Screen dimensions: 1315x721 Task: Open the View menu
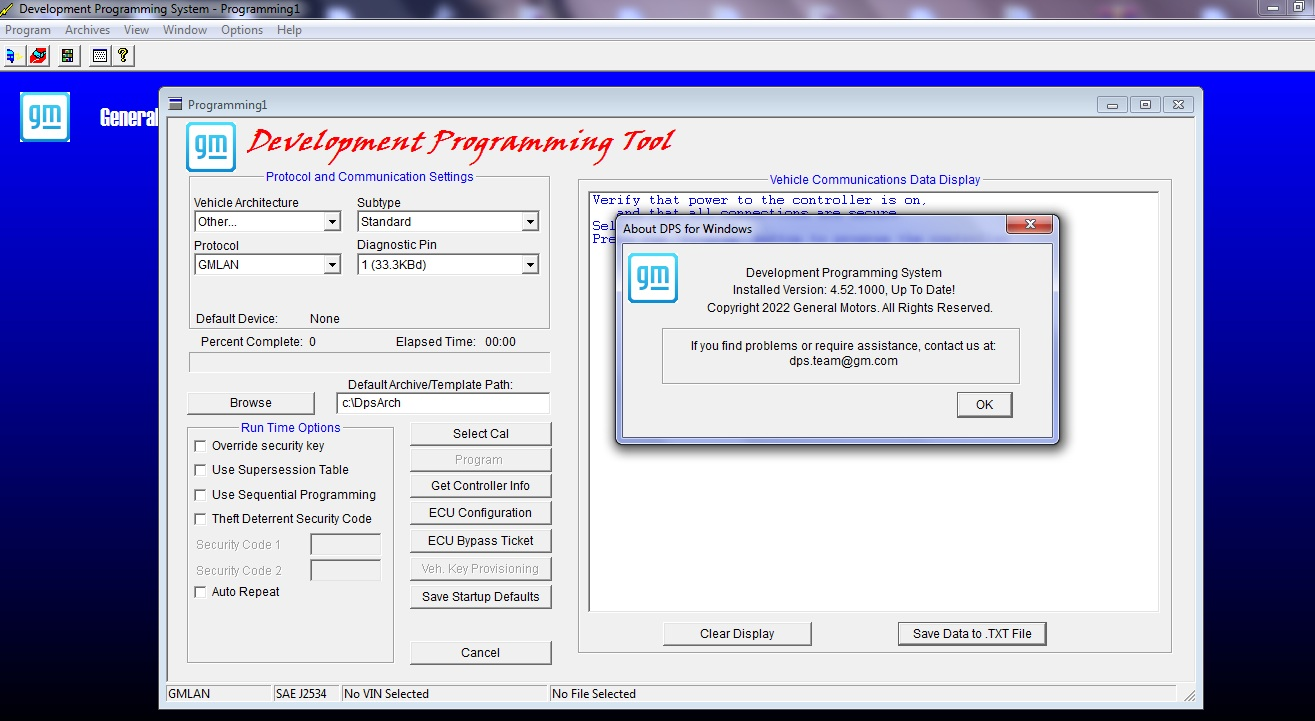coord(137,30)
